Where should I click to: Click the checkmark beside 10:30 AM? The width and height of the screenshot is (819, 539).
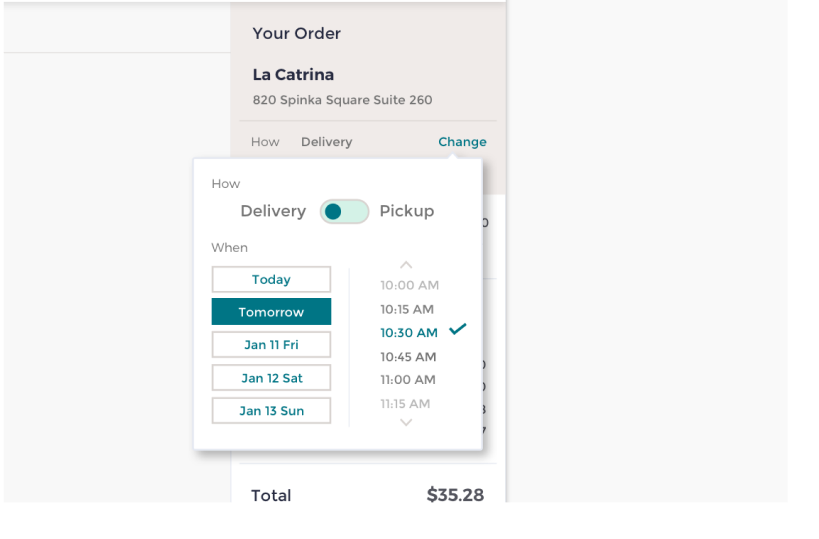tap(458, 329)
